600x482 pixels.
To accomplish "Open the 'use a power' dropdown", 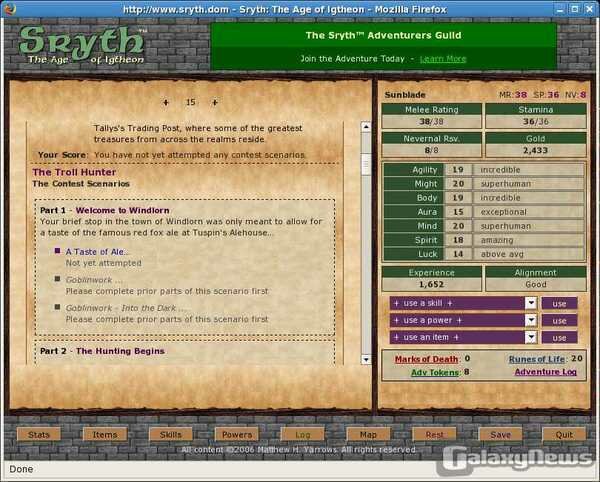I will (531, 320).
